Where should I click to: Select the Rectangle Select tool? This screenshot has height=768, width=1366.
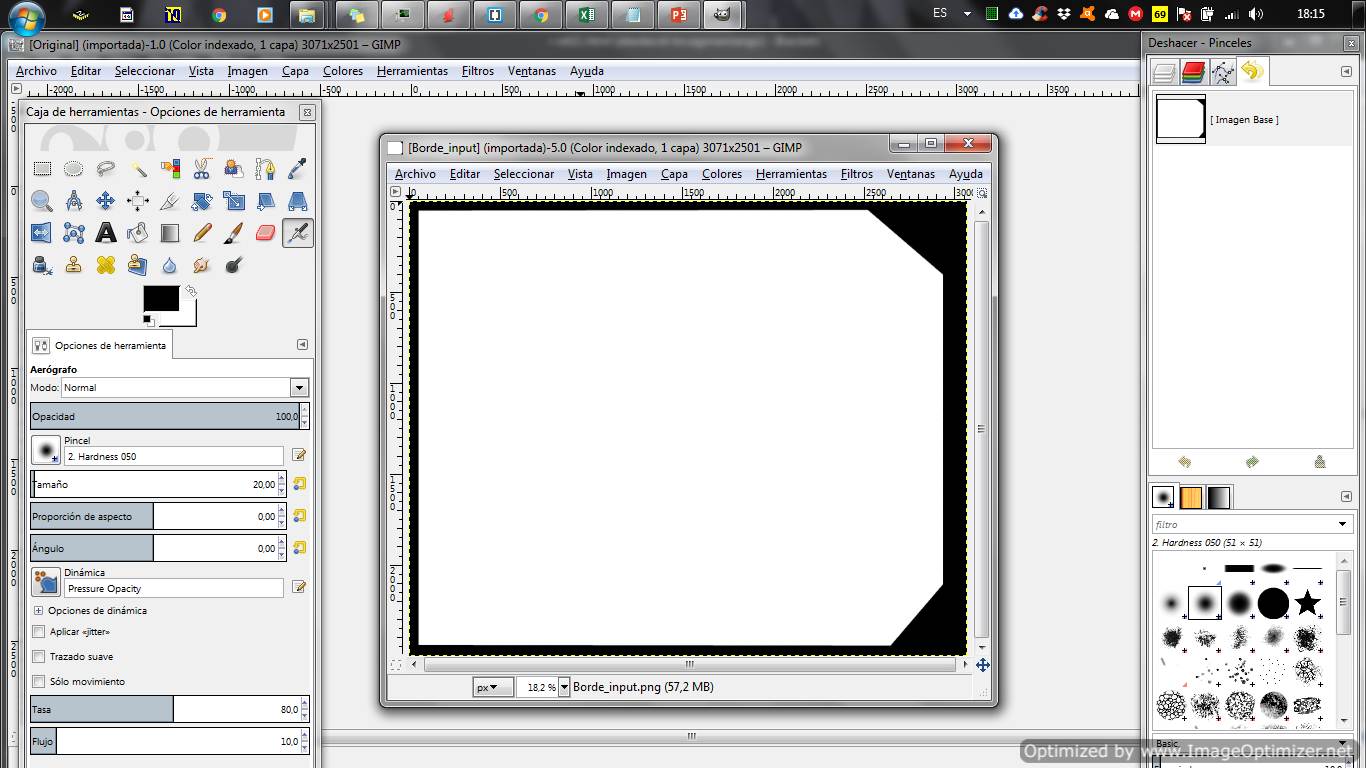(x=42, y=169)
